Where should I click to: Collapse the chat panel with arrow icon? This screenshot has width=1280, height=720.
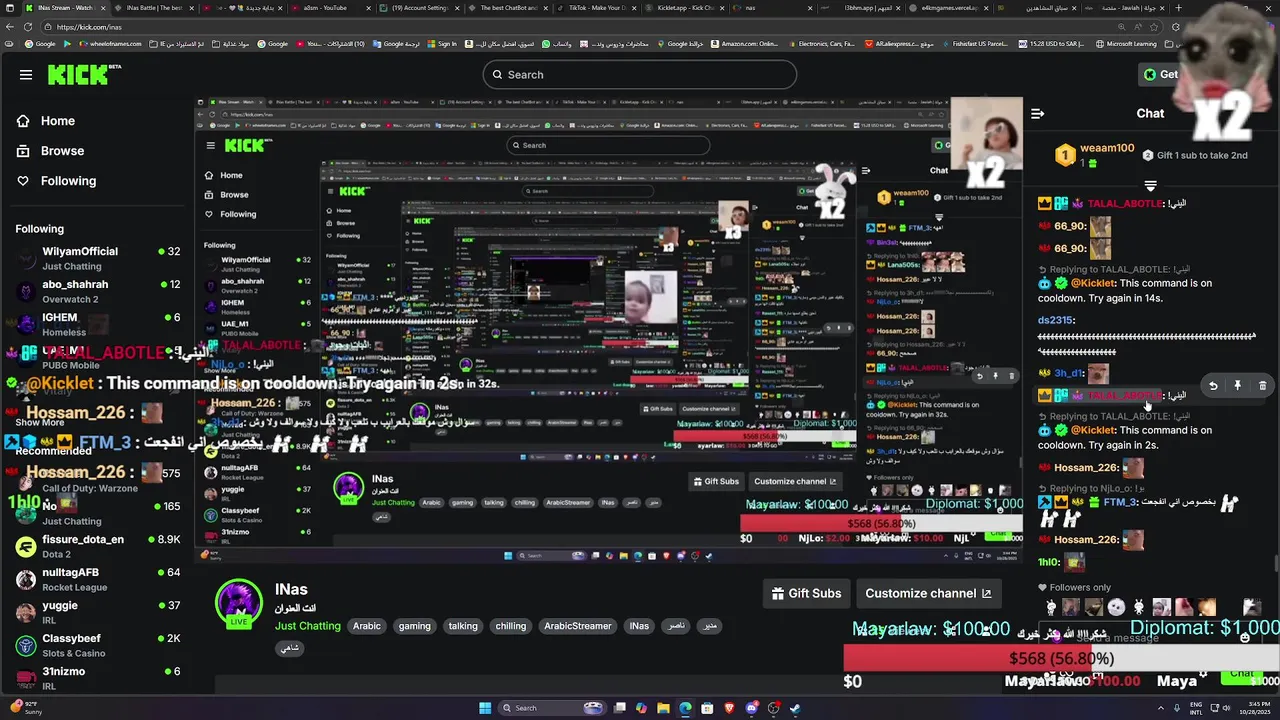[1037, 113]
